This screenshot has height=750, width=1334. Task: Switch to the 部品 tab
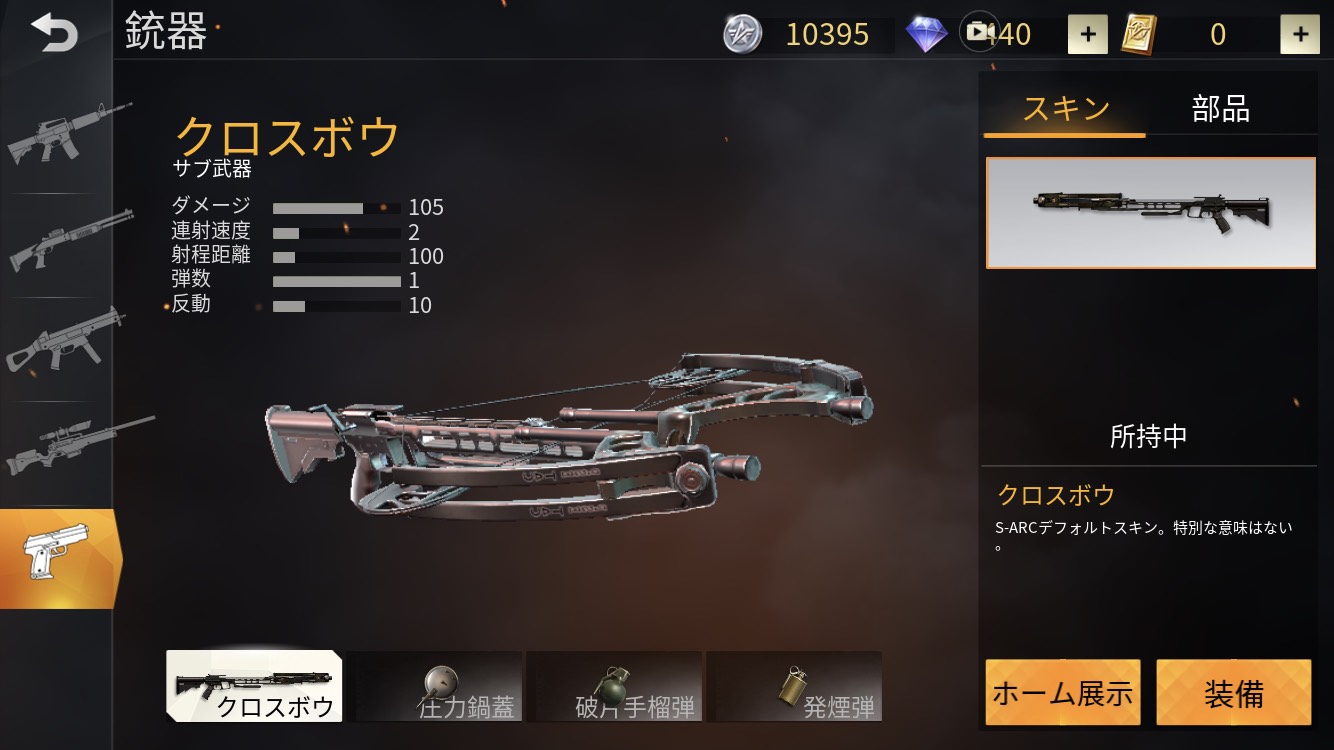(1221, 109)
